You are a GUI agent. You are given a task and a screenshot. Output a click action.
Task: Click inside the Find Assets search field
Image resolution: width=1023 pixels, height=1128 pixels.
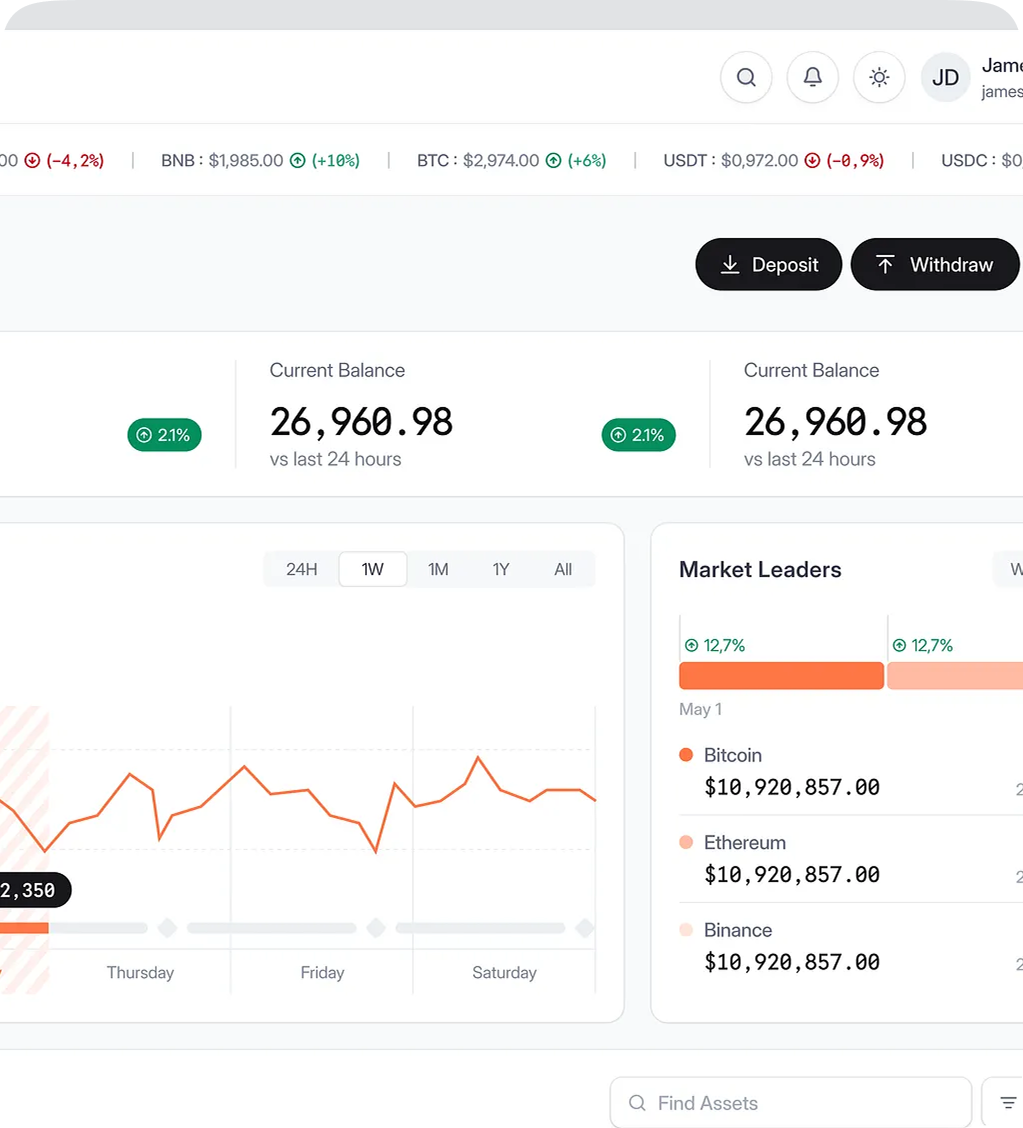point(790,1102)
